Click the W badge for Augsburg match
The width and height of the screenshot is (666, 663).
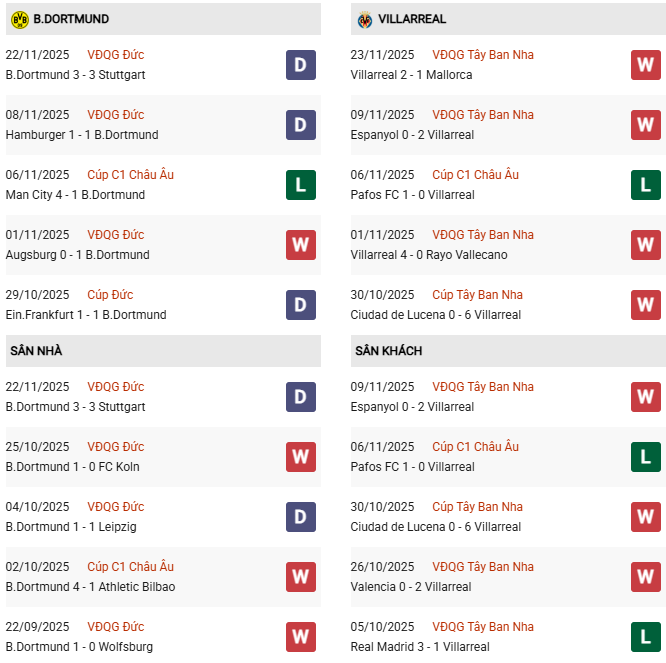click(301, 245)
